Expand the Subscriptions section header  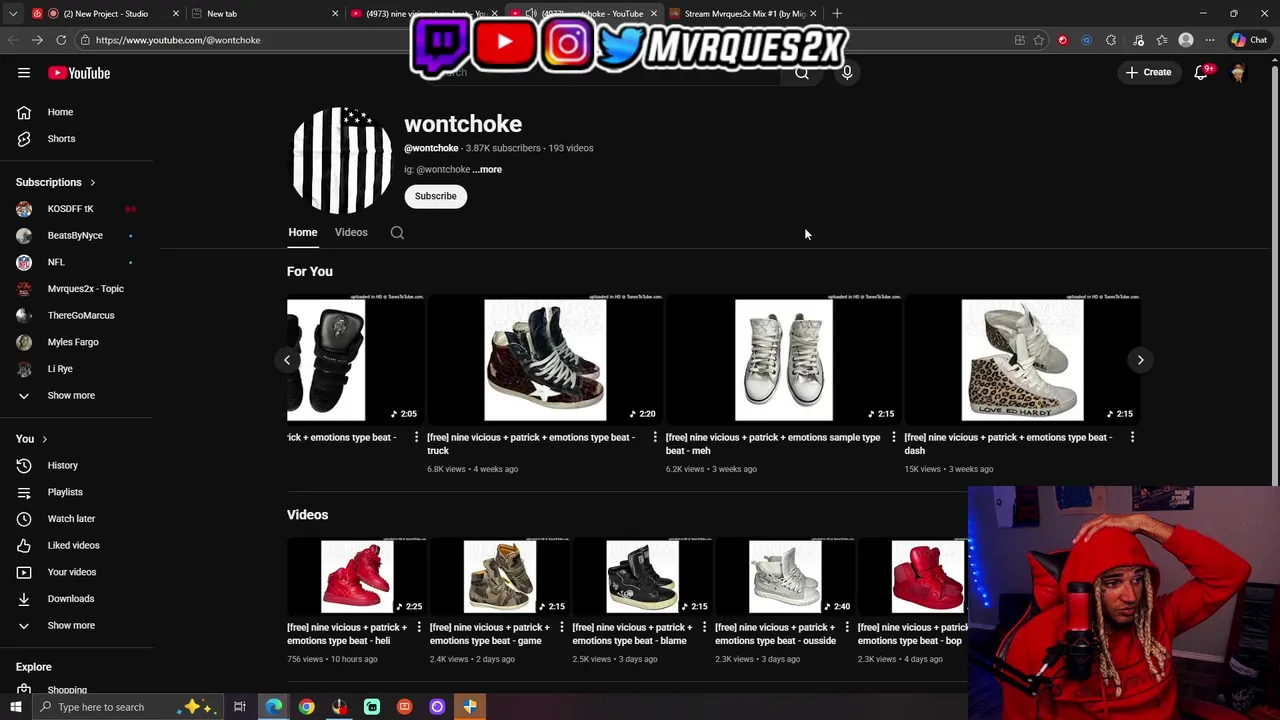[56, 182]
